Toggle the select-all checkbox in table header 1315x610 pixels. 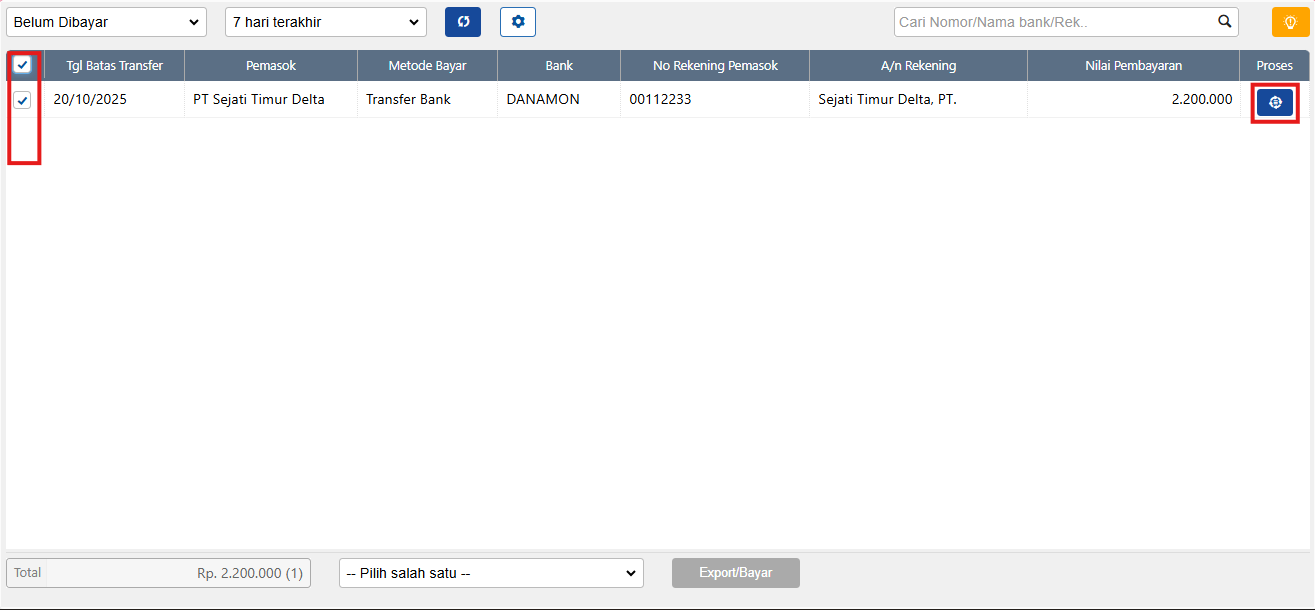(22, 65)
